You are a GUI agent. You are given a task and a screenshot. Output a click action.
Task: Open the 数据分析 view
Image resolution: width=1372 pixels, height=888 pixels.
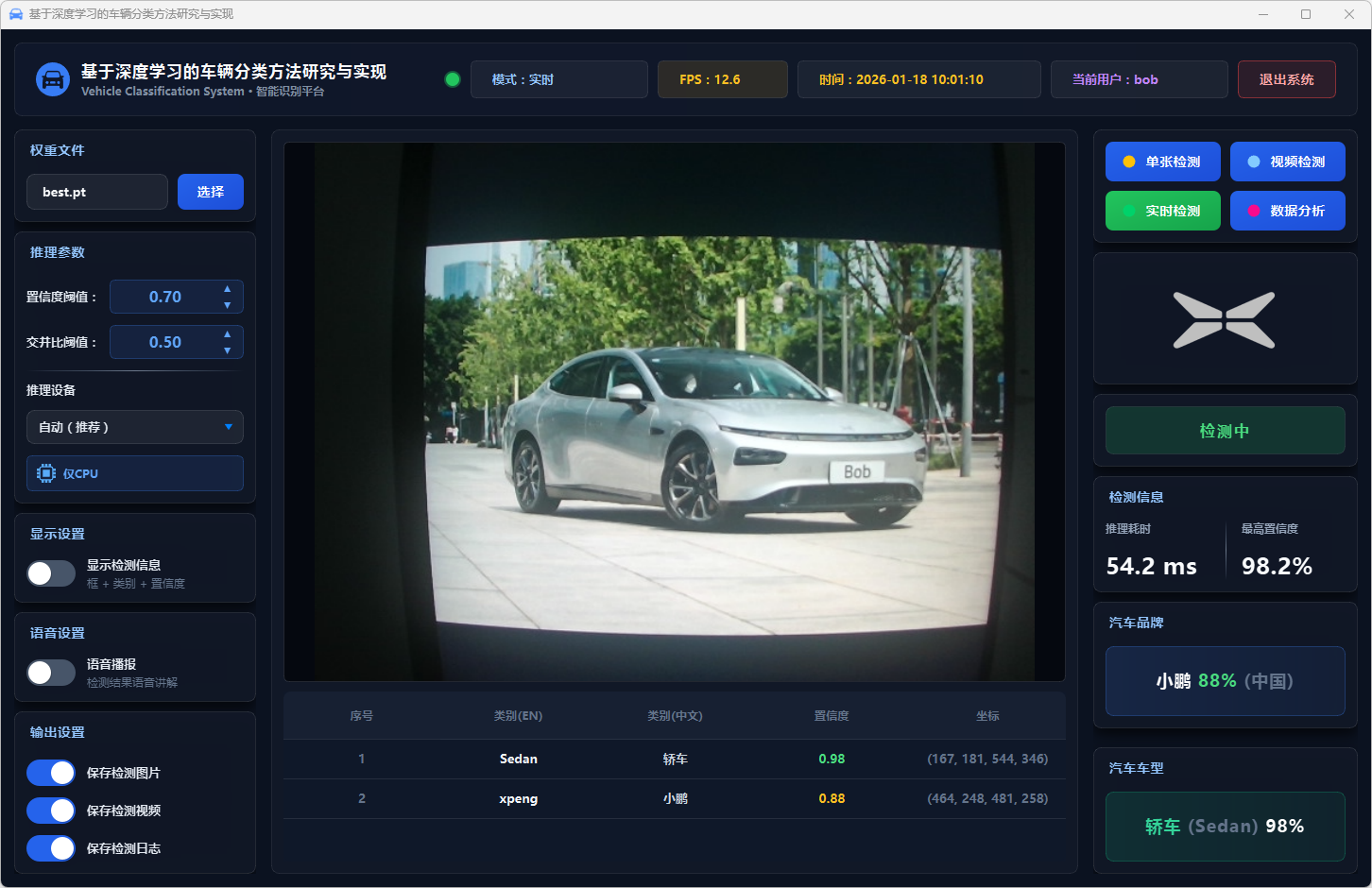pos(1287,211)
